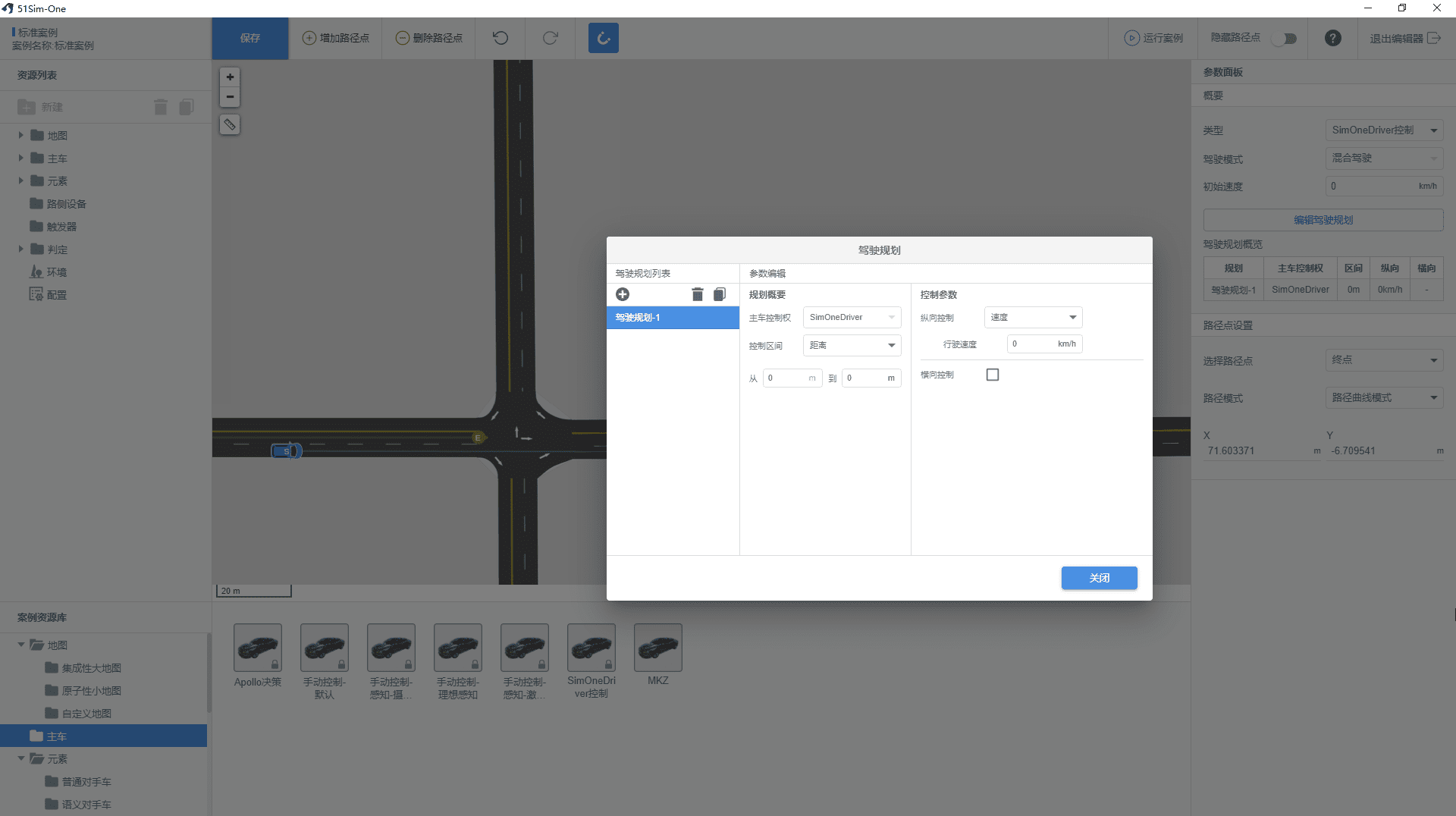Select the map ruler measurement tool
Viewport: 1456px width, 816px height.
pyautogui.click(x=230, y=124)
